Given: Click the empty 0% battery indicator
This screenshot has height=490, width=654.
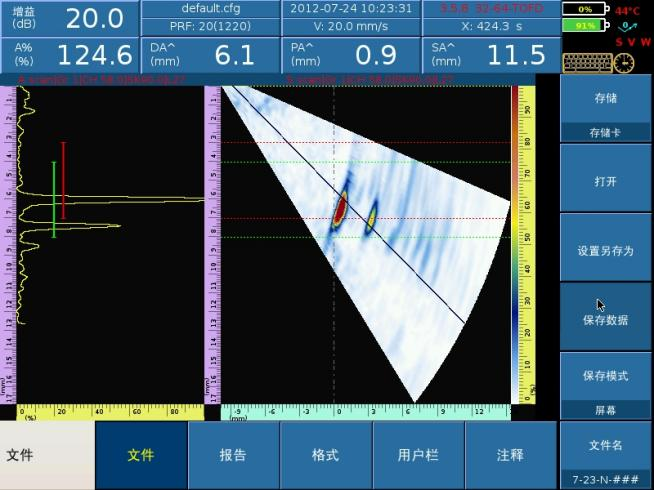Looking at the screenshot, I should pyautogui.click(x=585, y=9).
